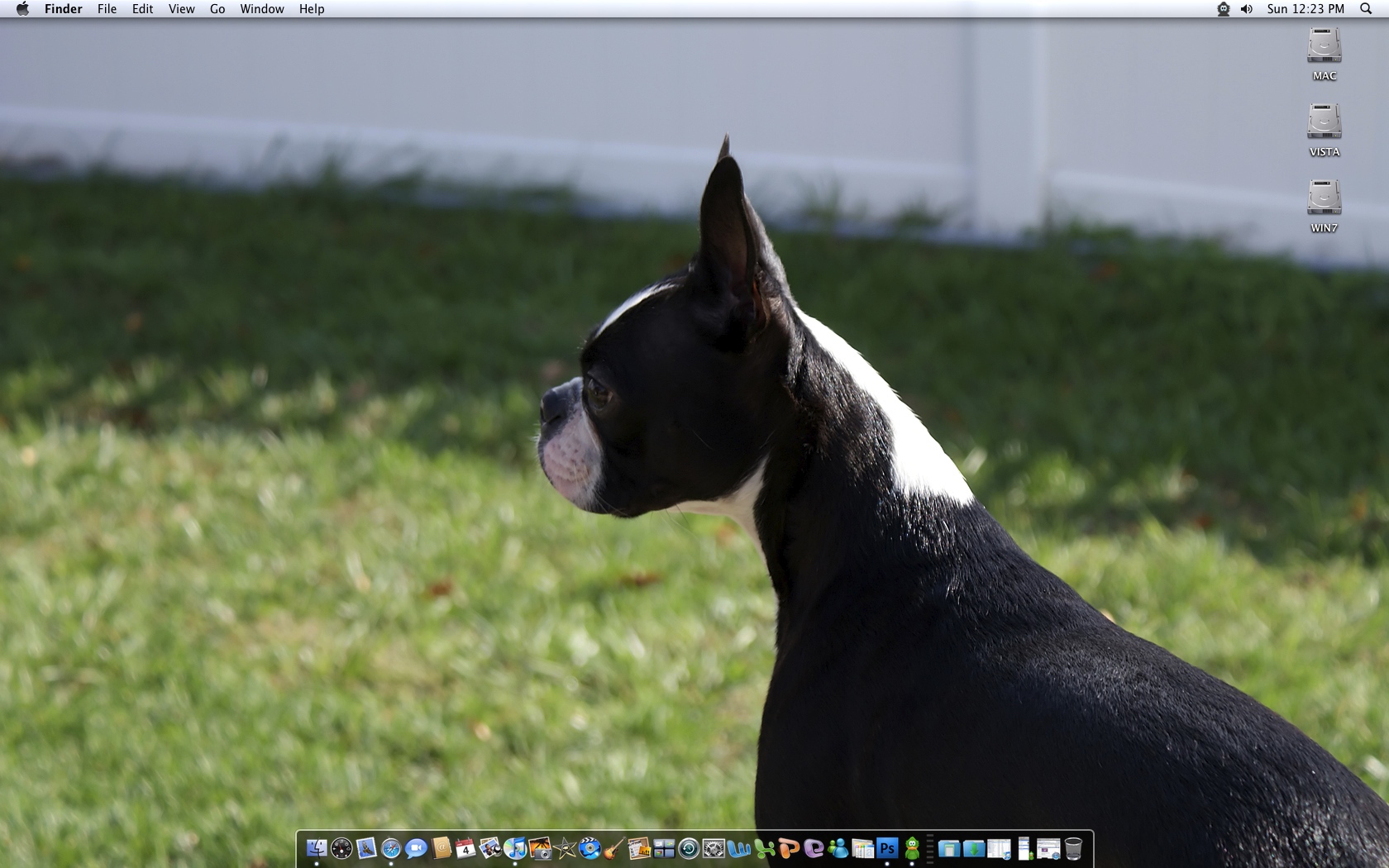
Task: Launch Safari compass icon in Dock
Action: pos(391,848)
